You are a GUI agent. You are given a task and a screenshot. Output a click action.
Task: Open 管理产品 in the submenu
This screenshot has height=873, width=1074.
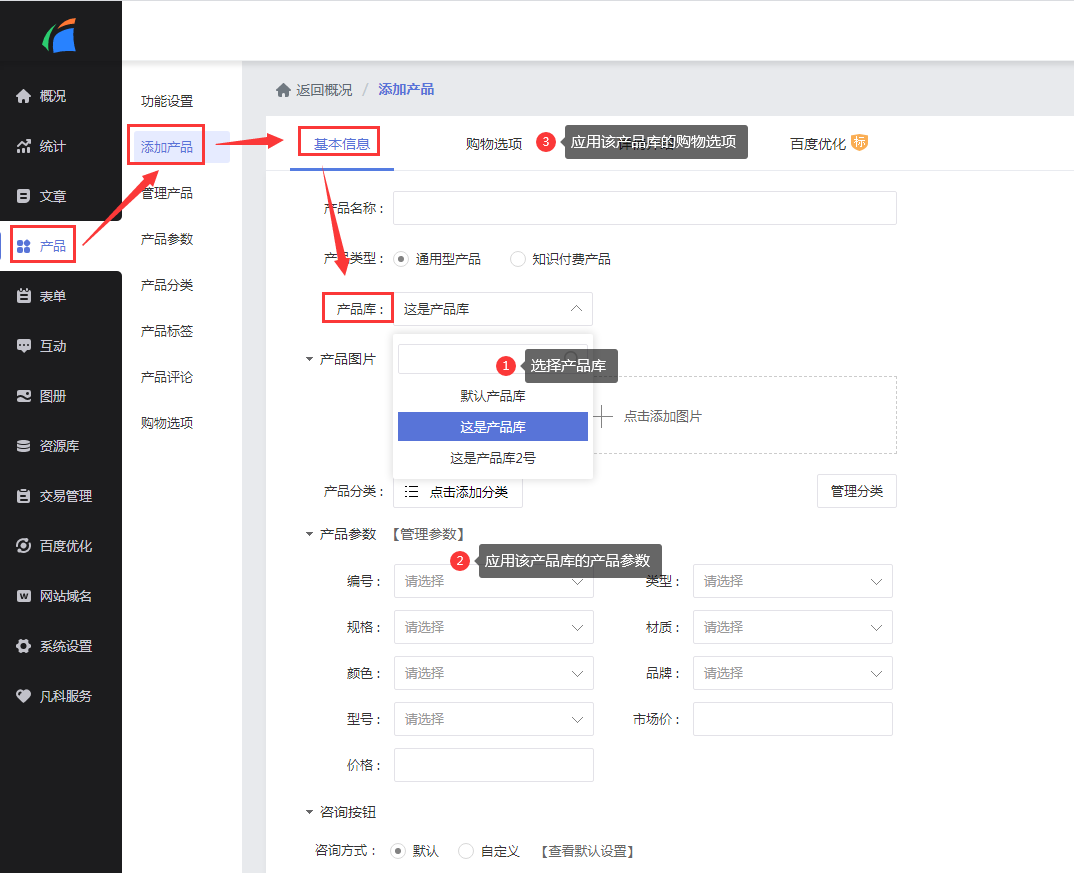[x=166, y=193]
